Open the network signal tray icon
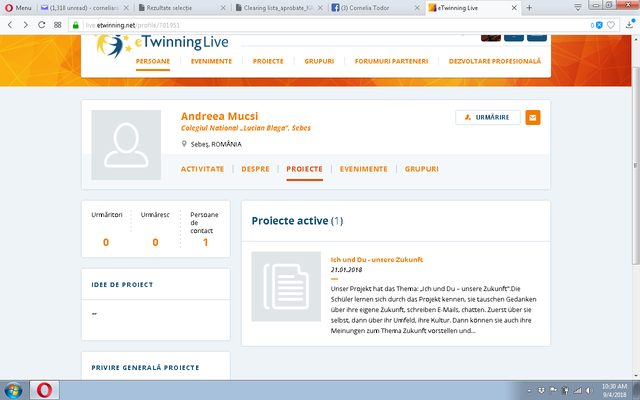 [x=577, y=391]
